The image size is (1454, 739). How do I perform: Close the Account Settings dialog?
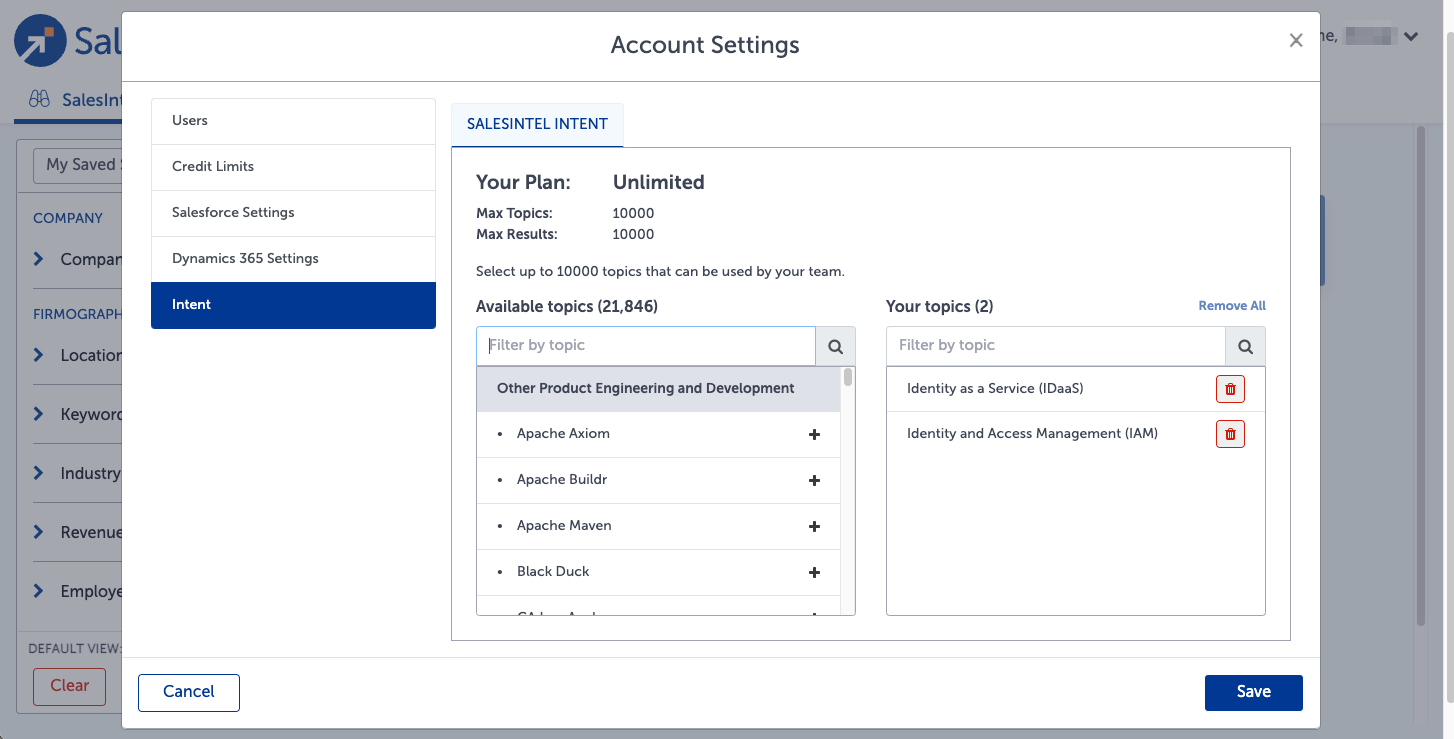[x=1296, y=40]
